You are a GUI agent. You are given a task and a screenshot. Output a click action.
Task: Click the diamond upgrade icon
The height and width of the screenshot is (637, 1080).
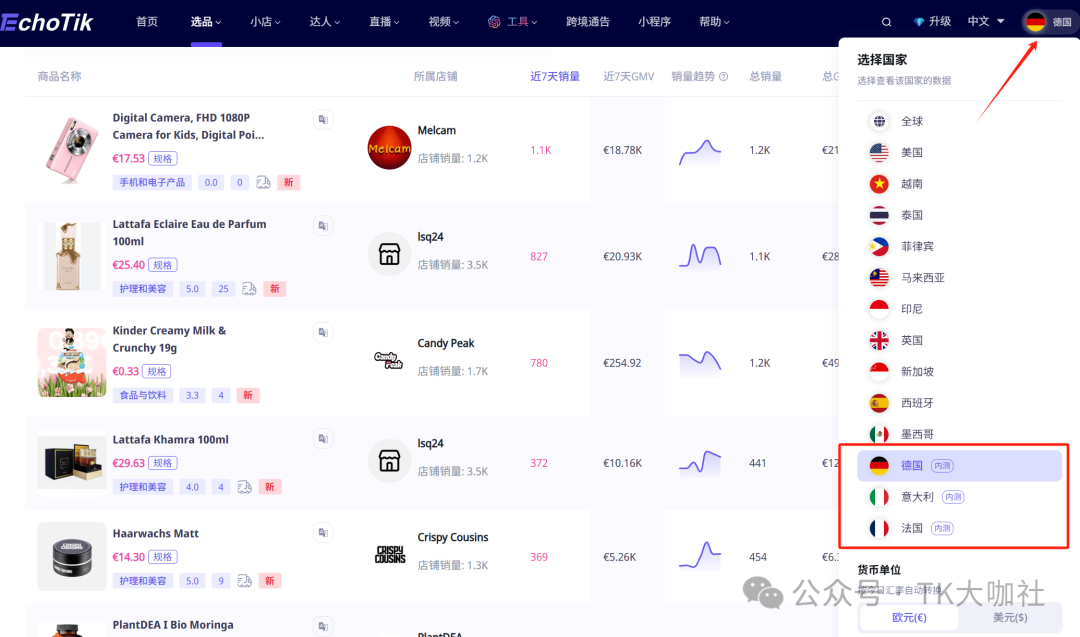921,20
